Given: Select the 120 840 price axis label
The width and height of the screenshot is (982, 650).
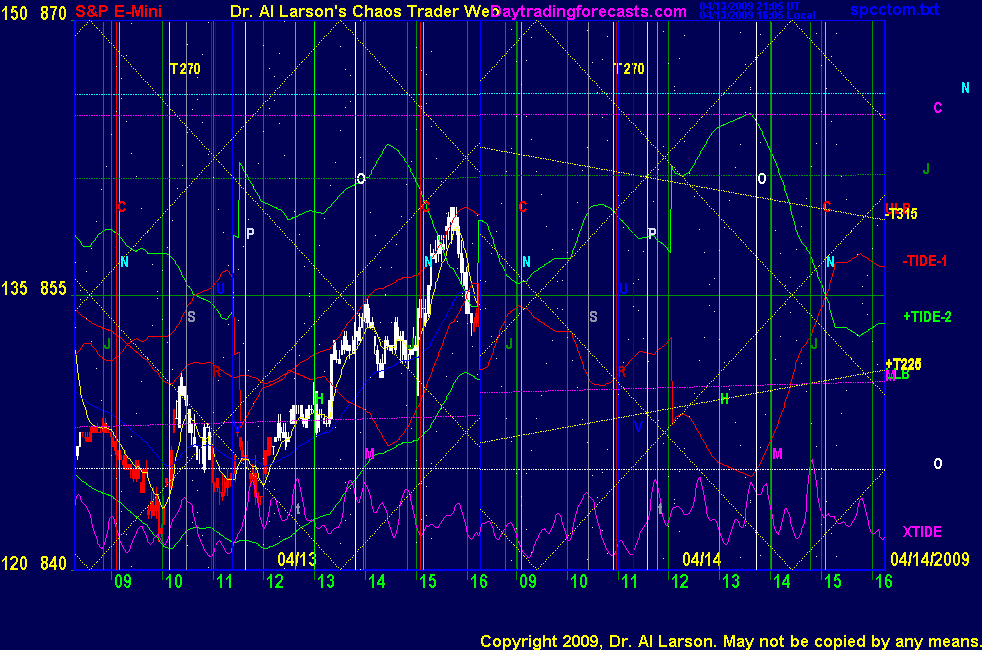Looking at the screenshot, I should coord(34,564).
